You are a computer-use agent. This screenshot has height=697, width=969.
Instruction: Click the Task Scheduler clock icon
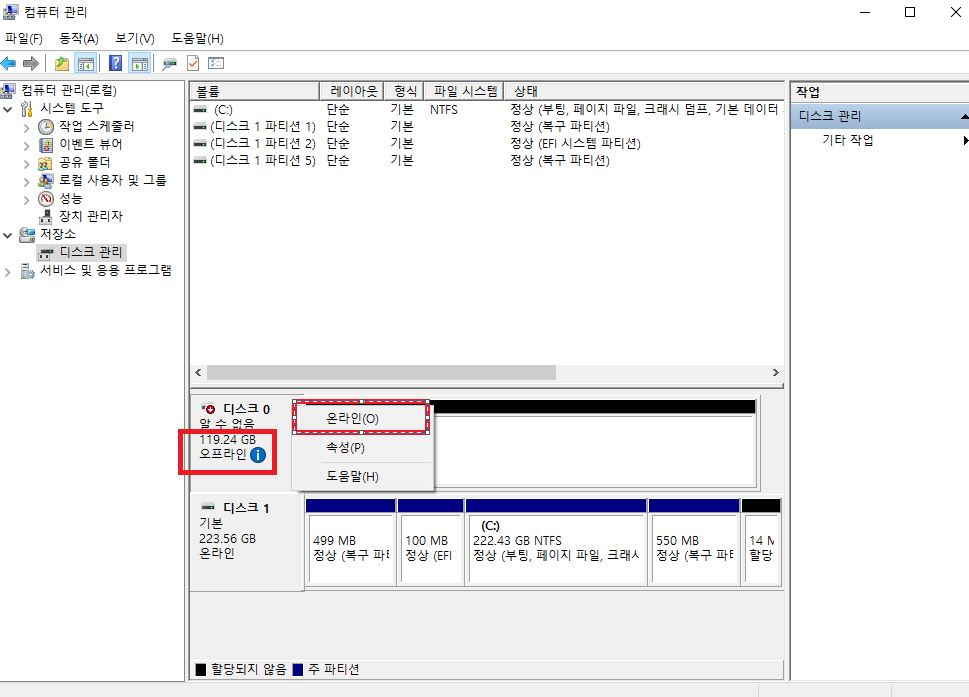(46, 127)
